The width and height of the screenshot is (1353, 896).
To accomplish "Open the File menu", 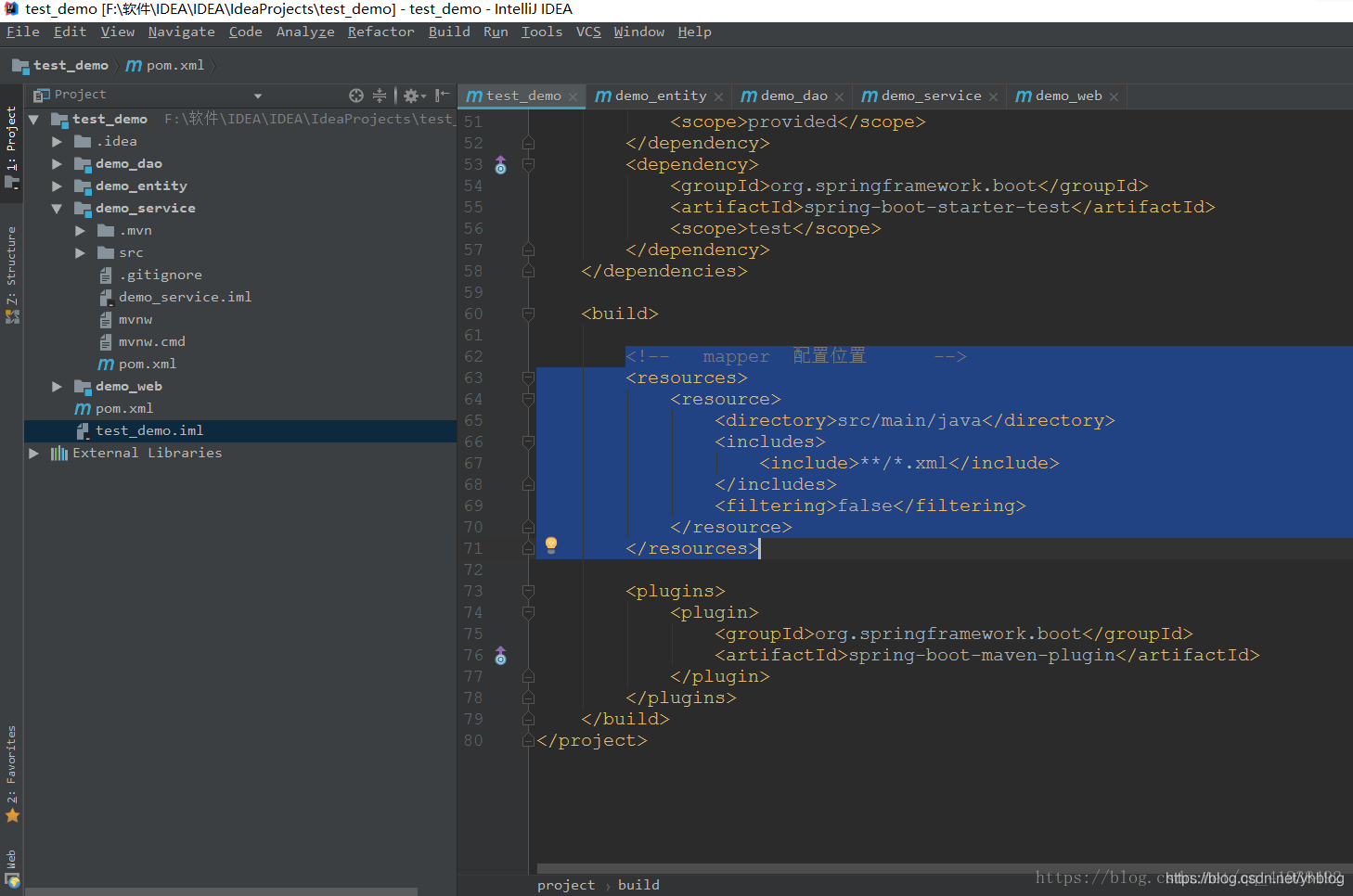I will point(23,32).
